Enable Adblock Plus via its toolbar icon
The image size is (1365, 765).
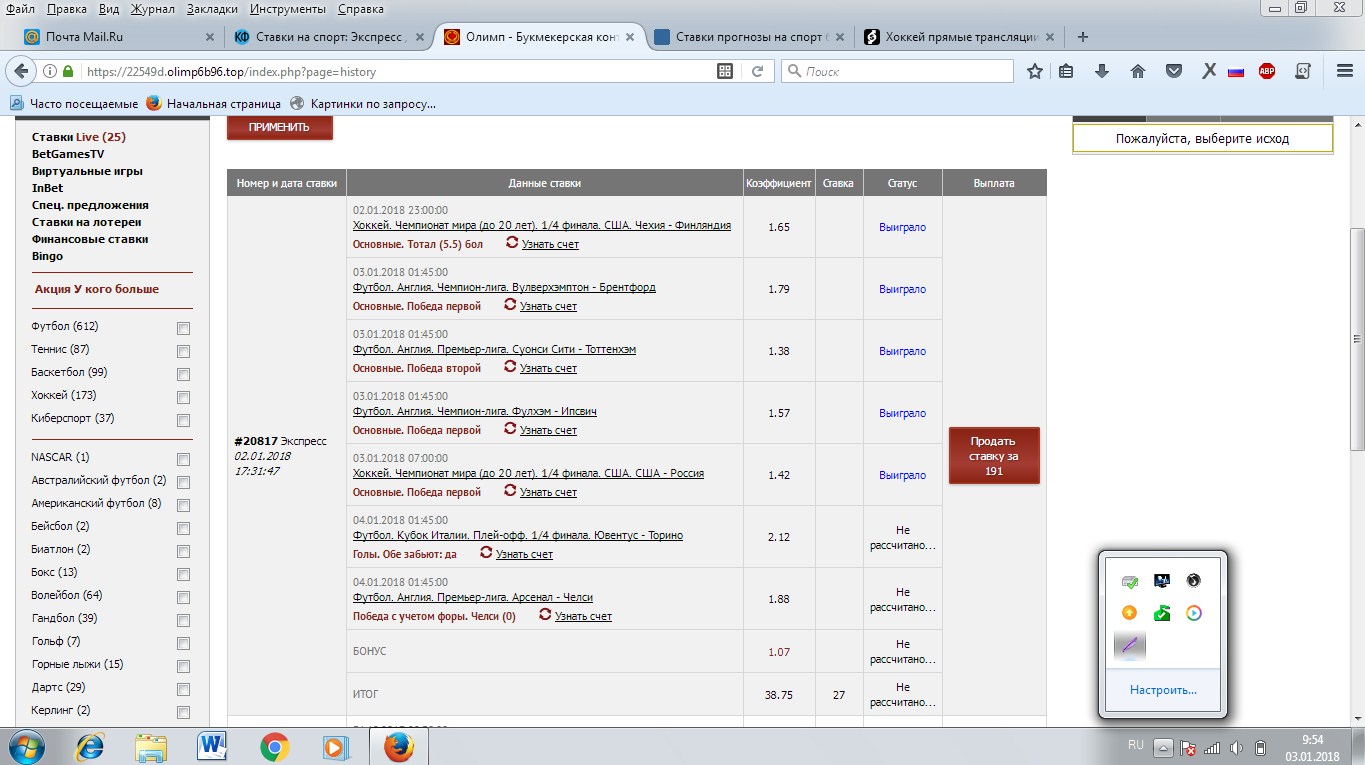[x=1266, y=71]
